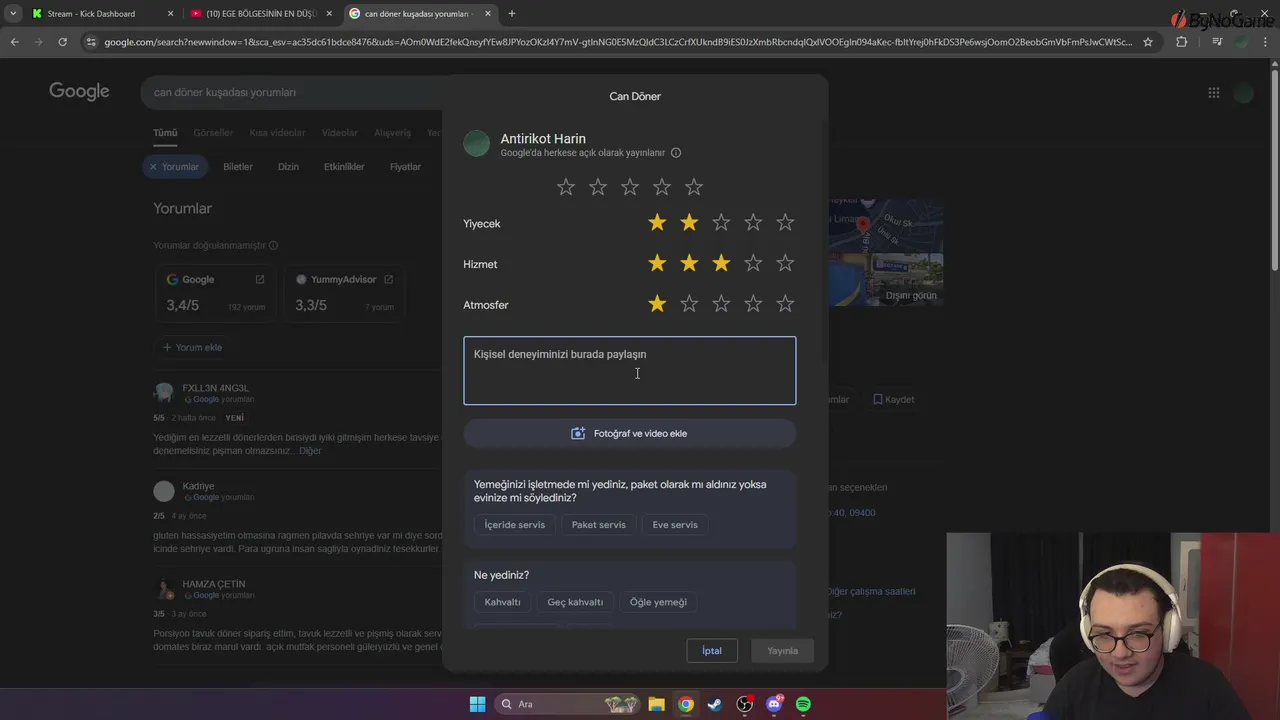Open Steam from the taskbar

click(x=715, y=704)
